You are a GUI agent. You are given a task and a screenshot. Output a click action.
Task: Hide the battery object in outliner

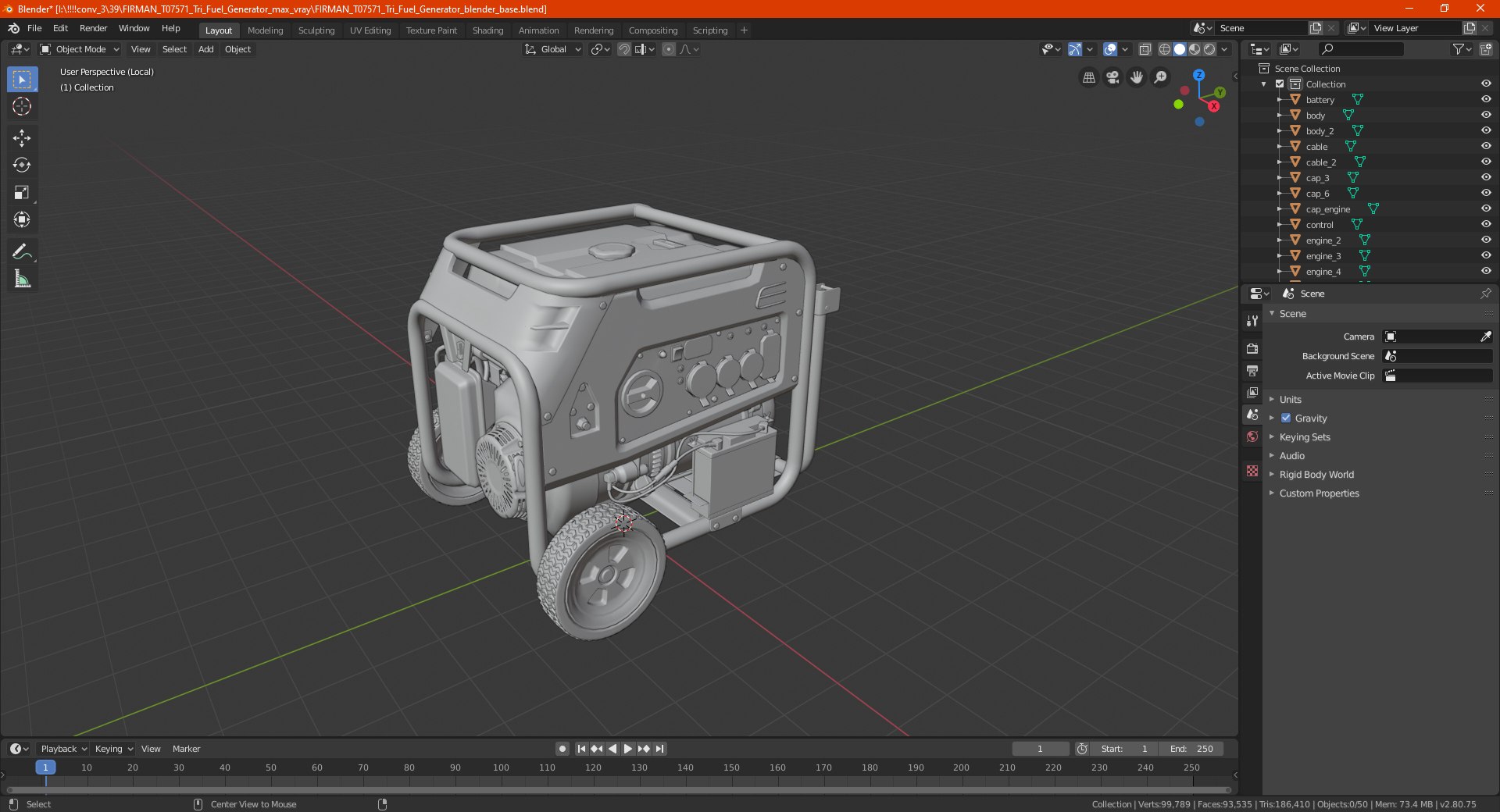point(1486,99)
